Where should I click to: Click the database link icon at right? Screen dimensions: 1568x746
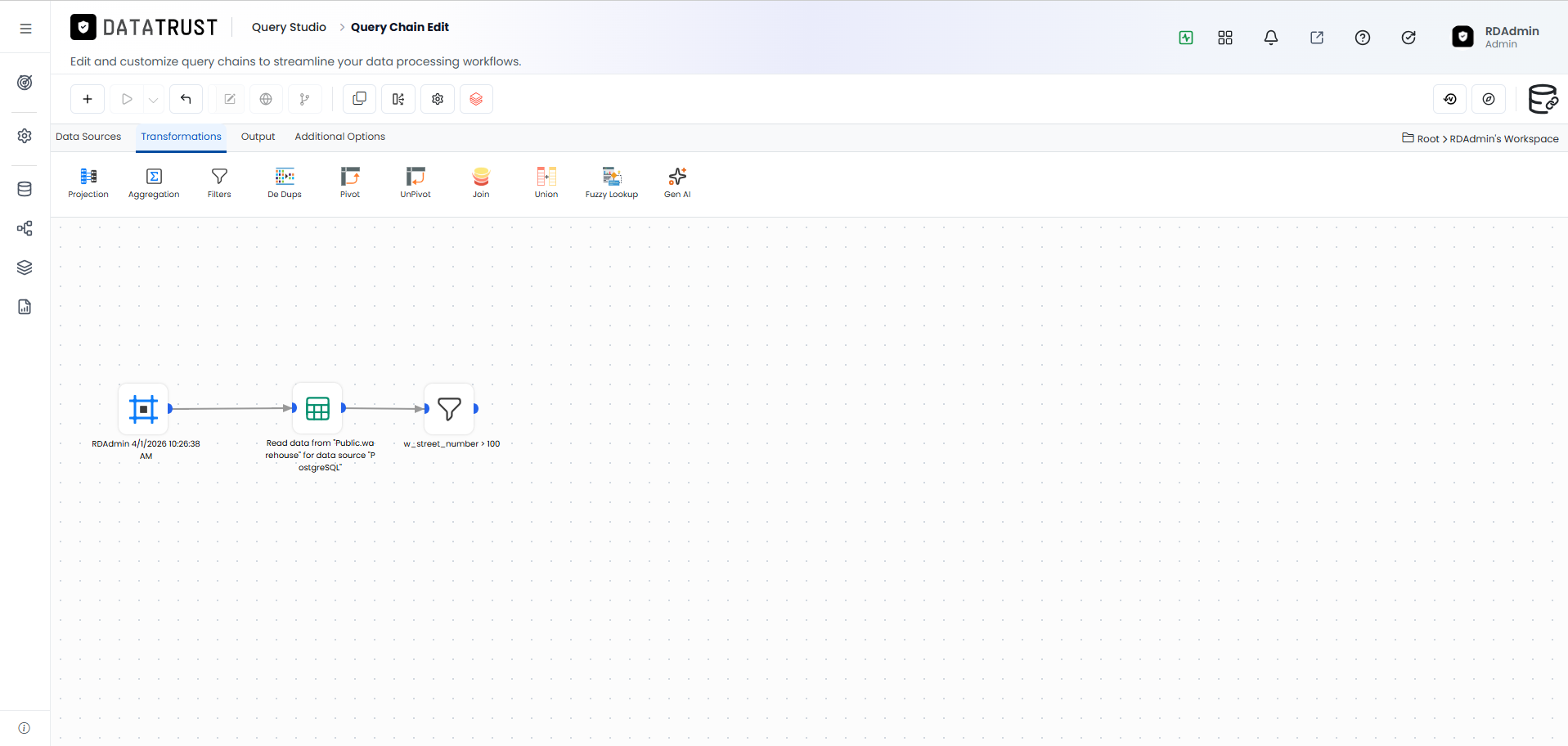(x=1543, y=99)
